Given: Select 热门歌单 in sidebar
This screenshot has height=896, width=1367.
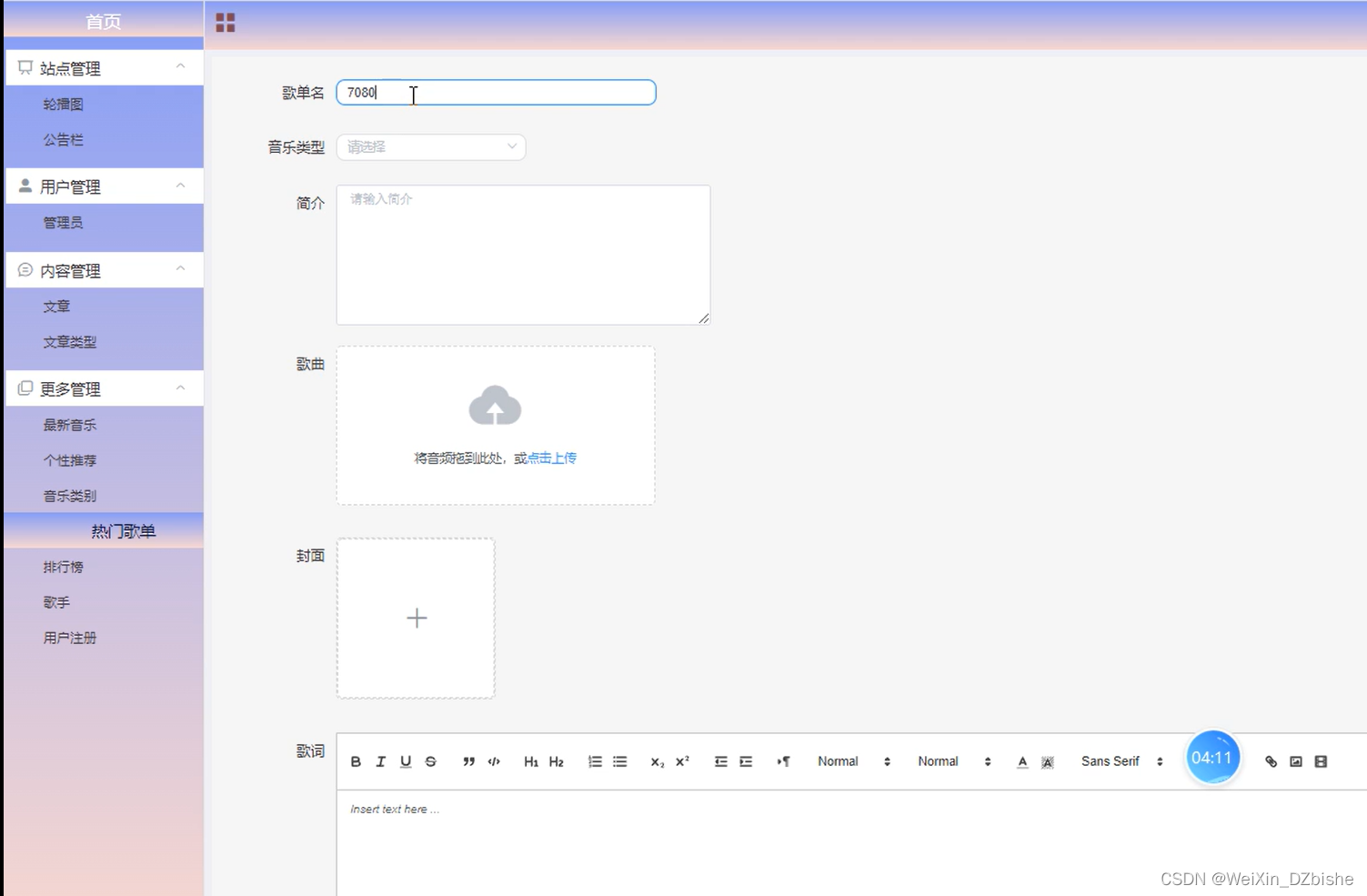Looking at the screenshot, I should pyautogui.click(x=104, y=531).
